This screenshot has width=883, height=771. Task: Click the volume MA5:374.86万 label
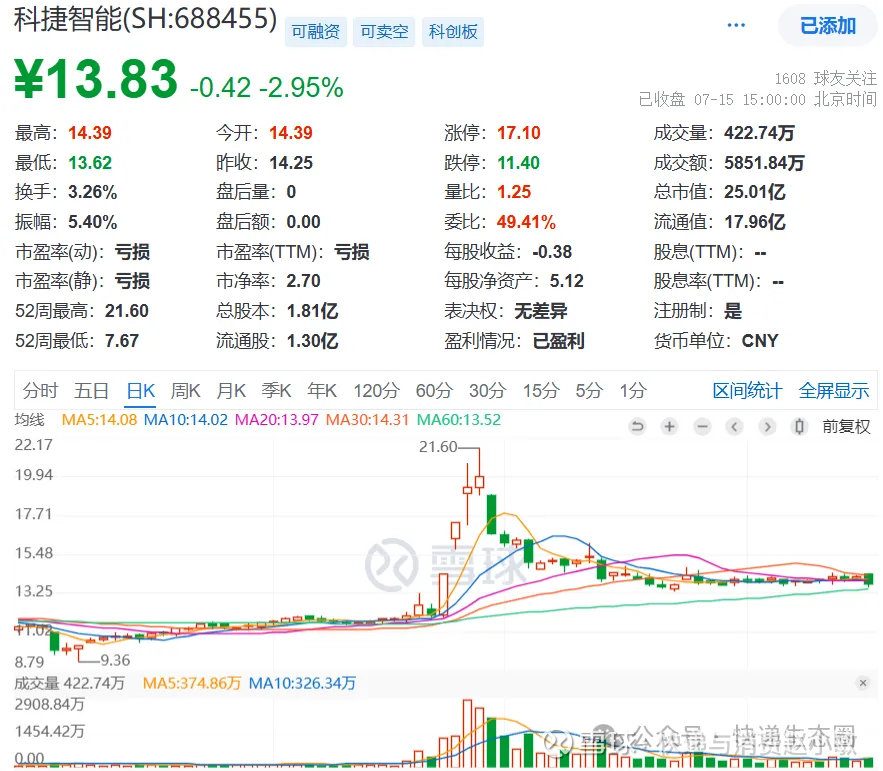[x=191, y=683]
